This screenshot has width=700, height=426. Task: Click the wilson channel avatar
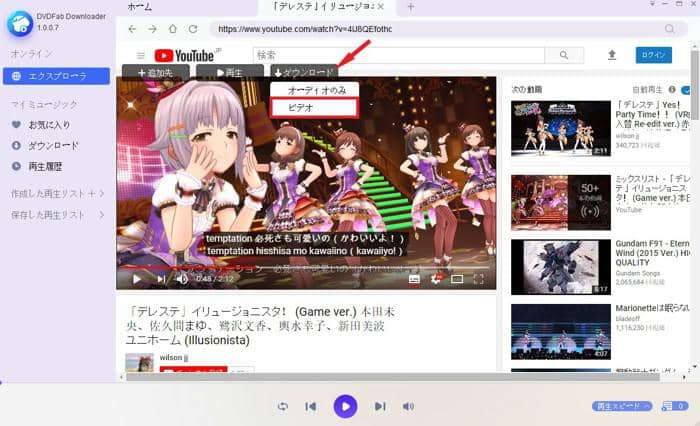coord(139,362)
